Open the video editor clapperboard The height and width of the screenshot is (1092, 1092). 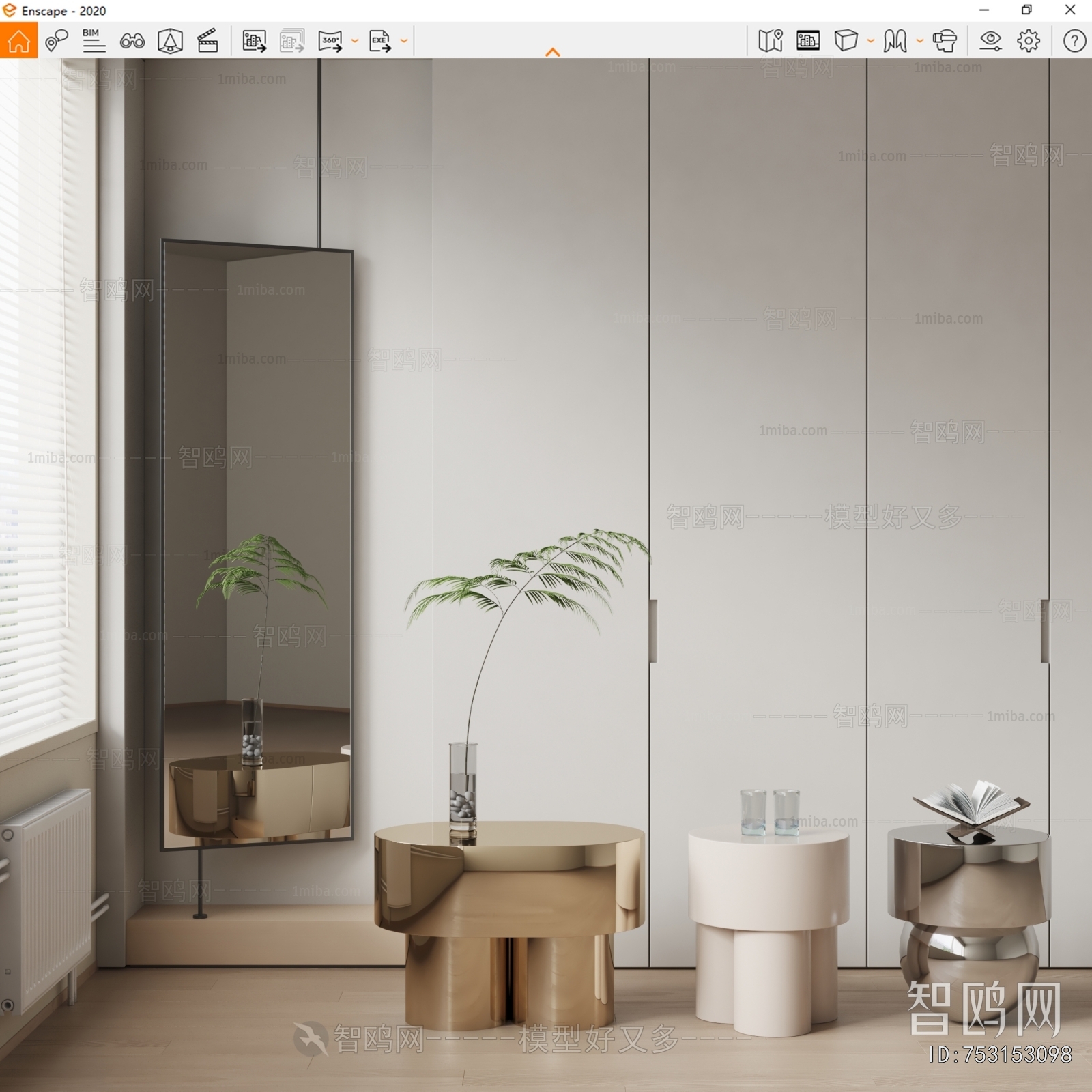coord(207,41)
